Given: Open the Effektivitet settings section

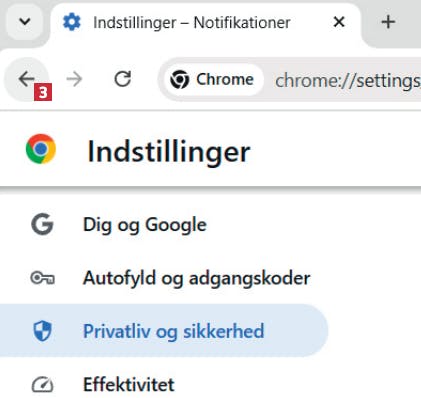Looking at the screenshot, I should [129, 384].
